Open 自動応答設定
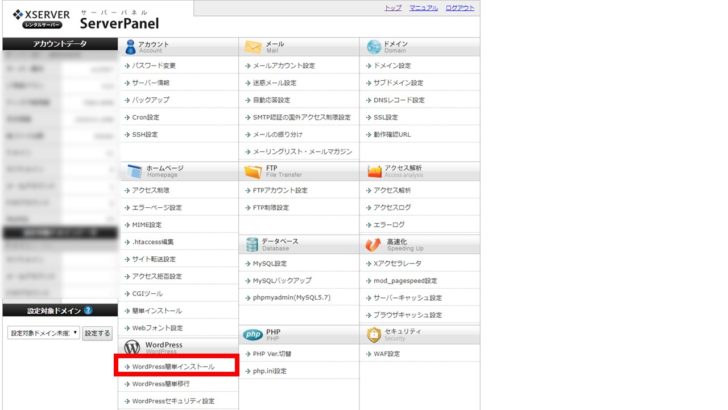 pyautogui.click(x=271, y=100)
